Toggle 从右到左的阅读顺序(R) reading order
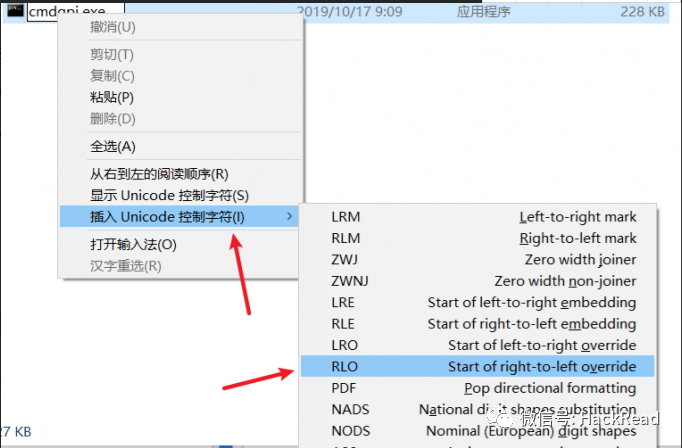Screen dimensions: 682x448 tap(180, 174)
